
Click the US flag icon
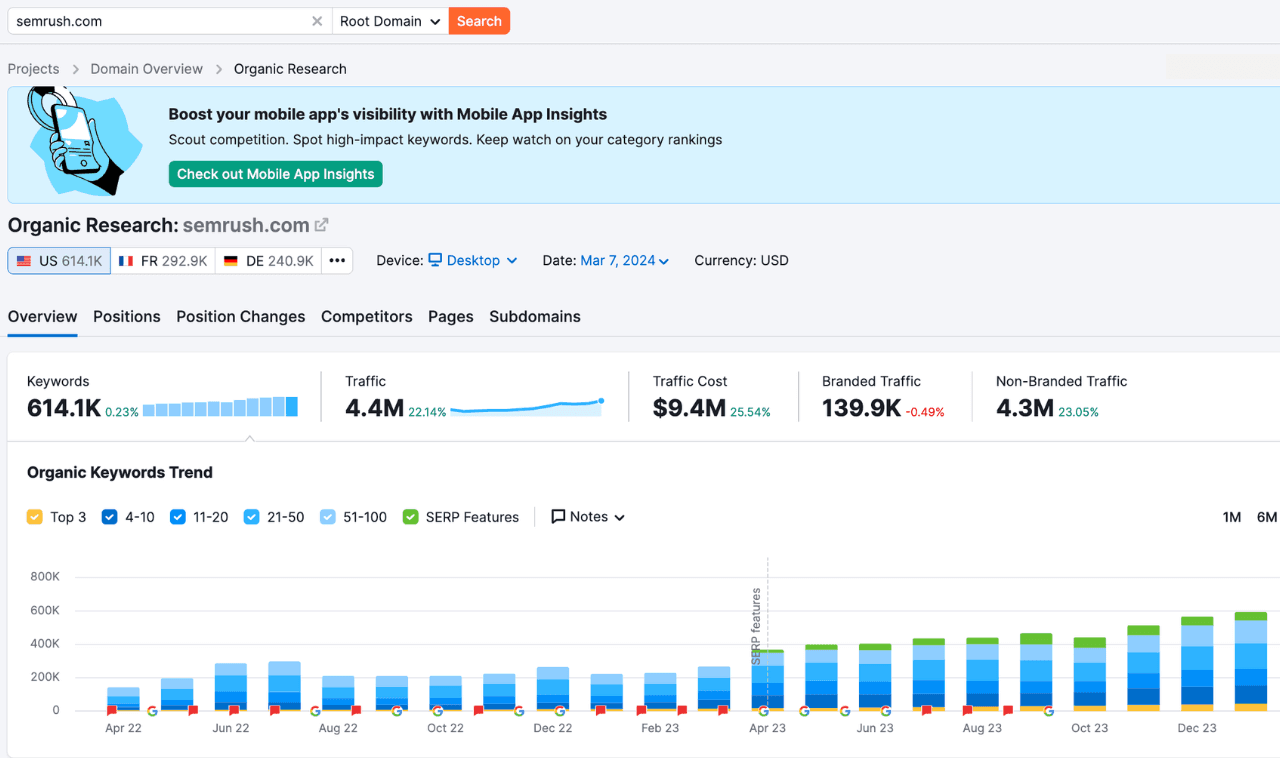click(x=24, y=261)
